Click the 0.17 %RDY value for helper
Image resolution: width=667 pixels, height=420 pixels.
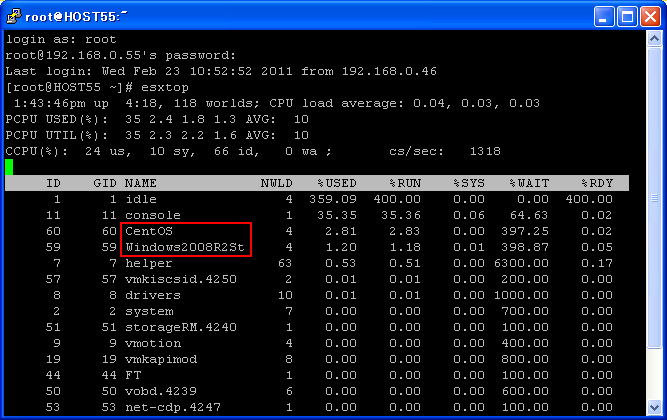click(x=597, y=263)
